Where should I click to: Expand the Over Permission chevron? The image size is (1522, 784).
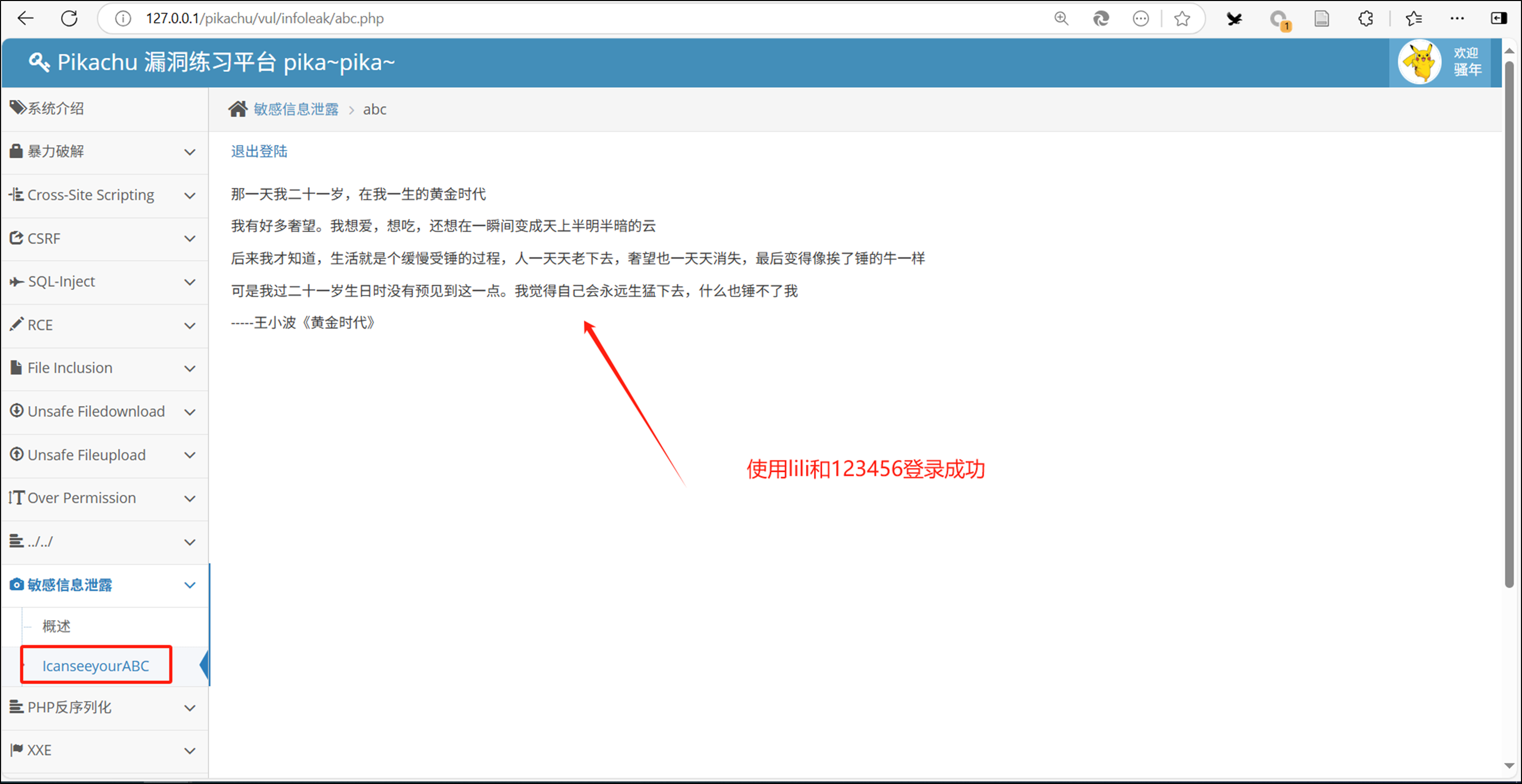pos(190,499)
